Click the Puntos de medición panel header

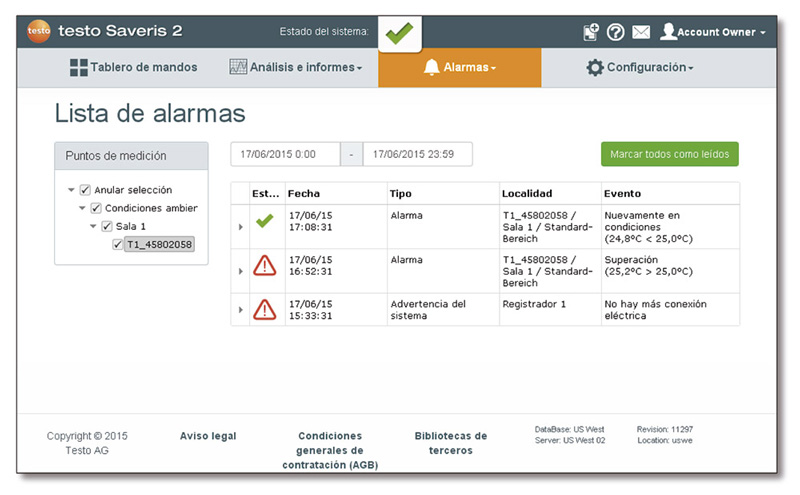tap(131, 156)
